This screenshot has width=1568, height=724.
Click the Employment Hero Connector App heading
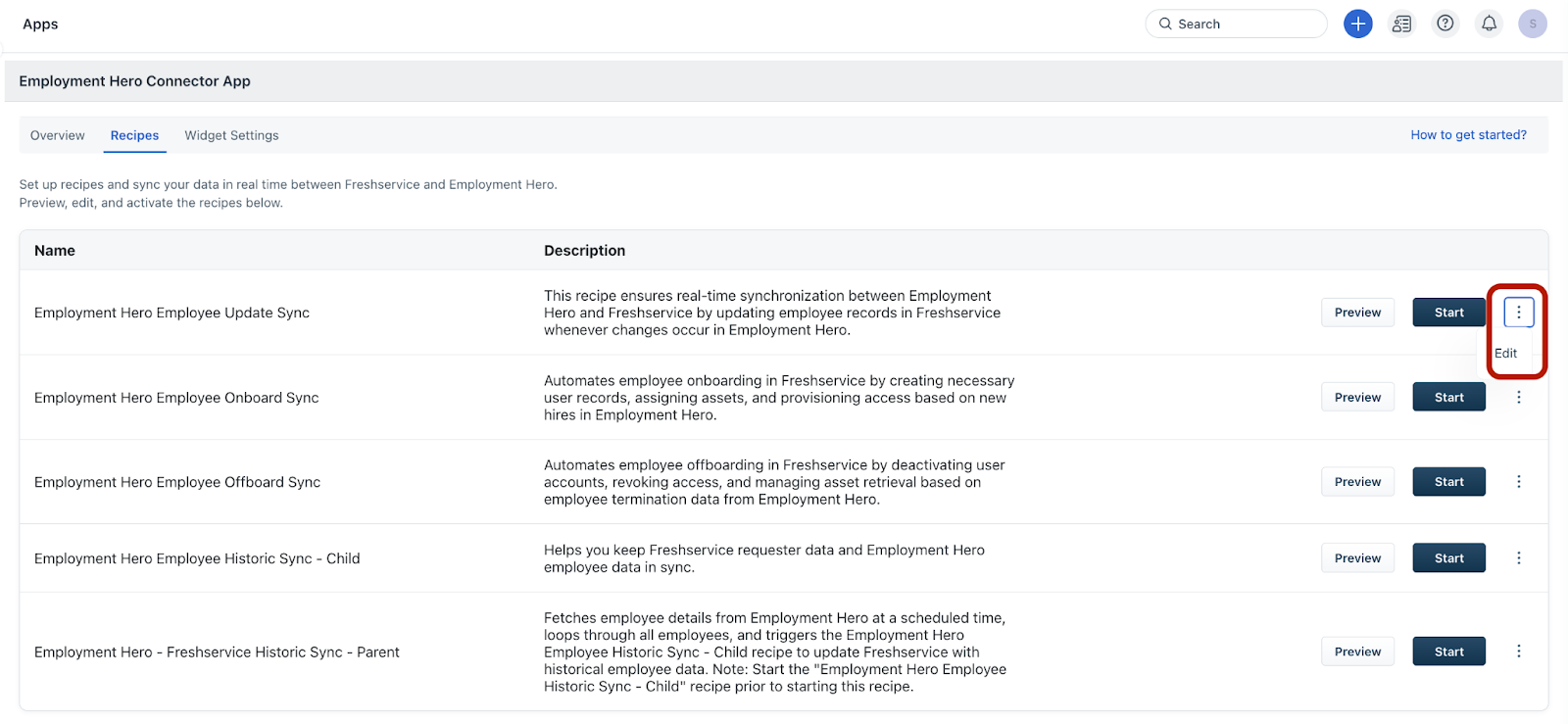point(134,81)
